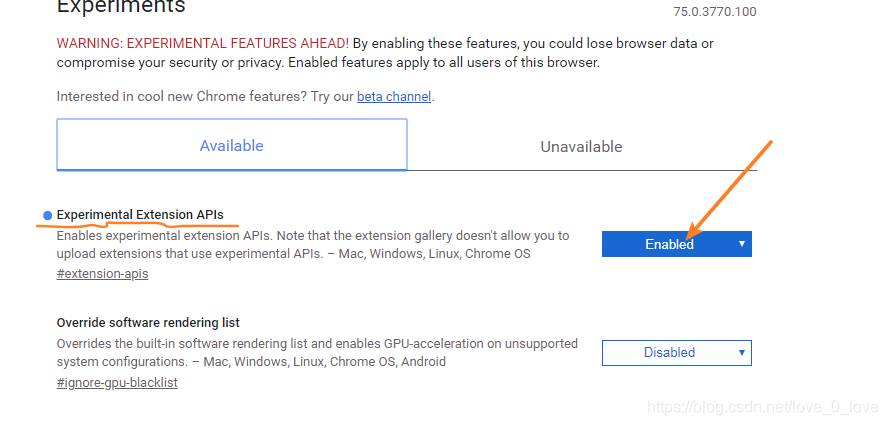This screenshot has width=888, height=425.
Task: Follow the #extension-apis anchor link
Action: pyautogui.click(x=102, y=273)
